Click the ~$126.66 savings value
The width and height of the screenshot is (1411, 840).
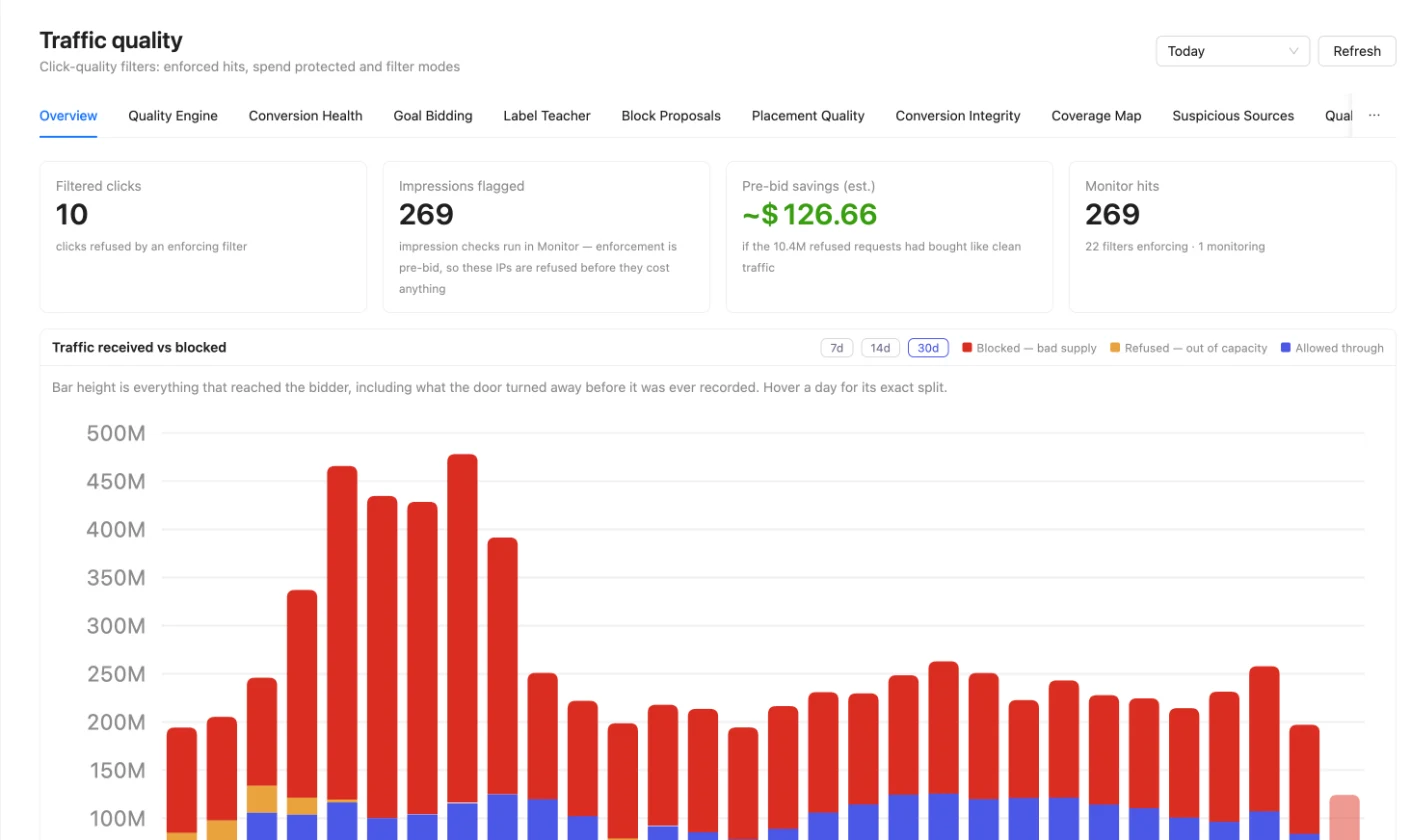click(809, 214)
